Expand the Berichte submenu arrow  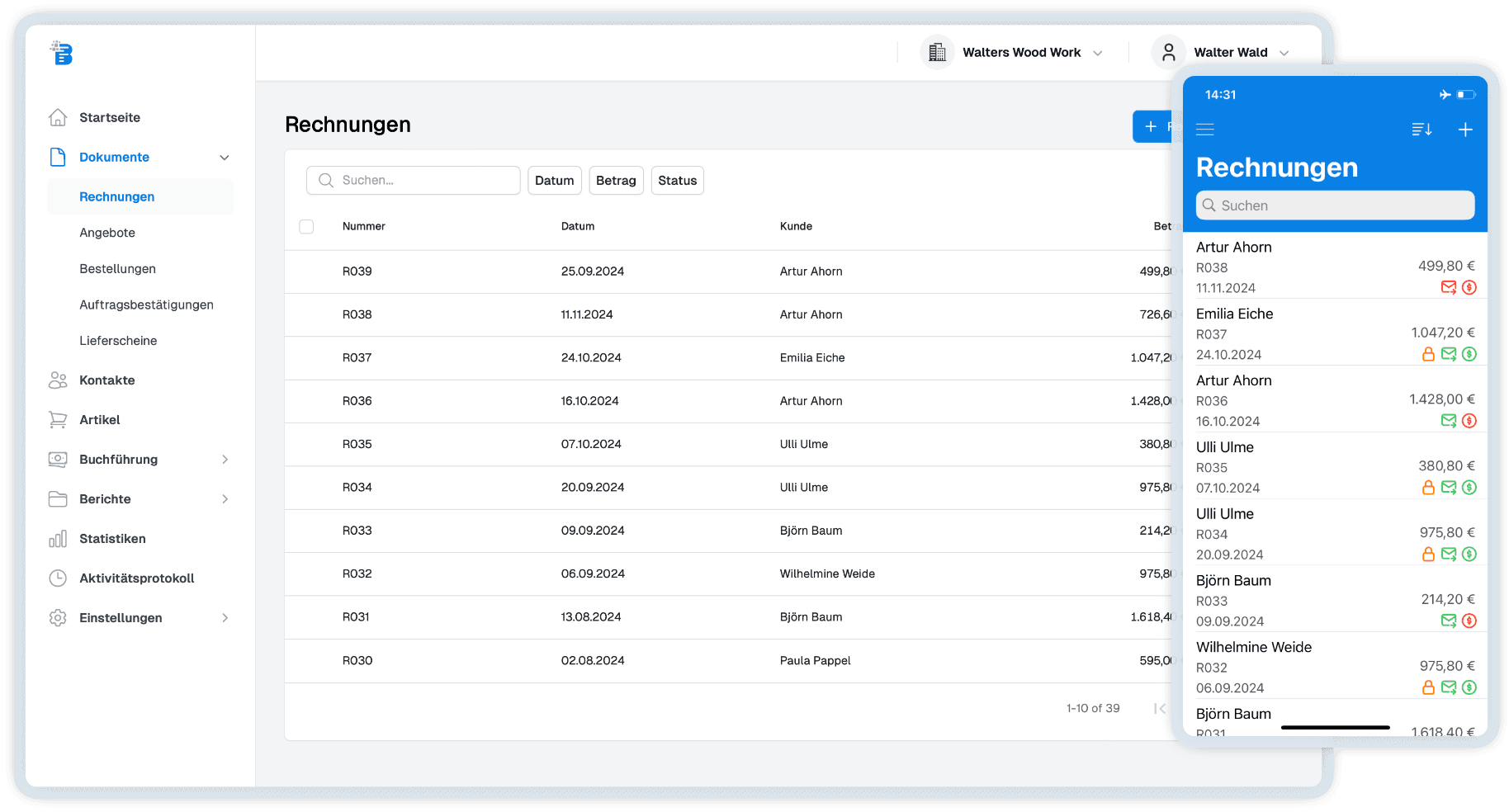pos(225,498)
